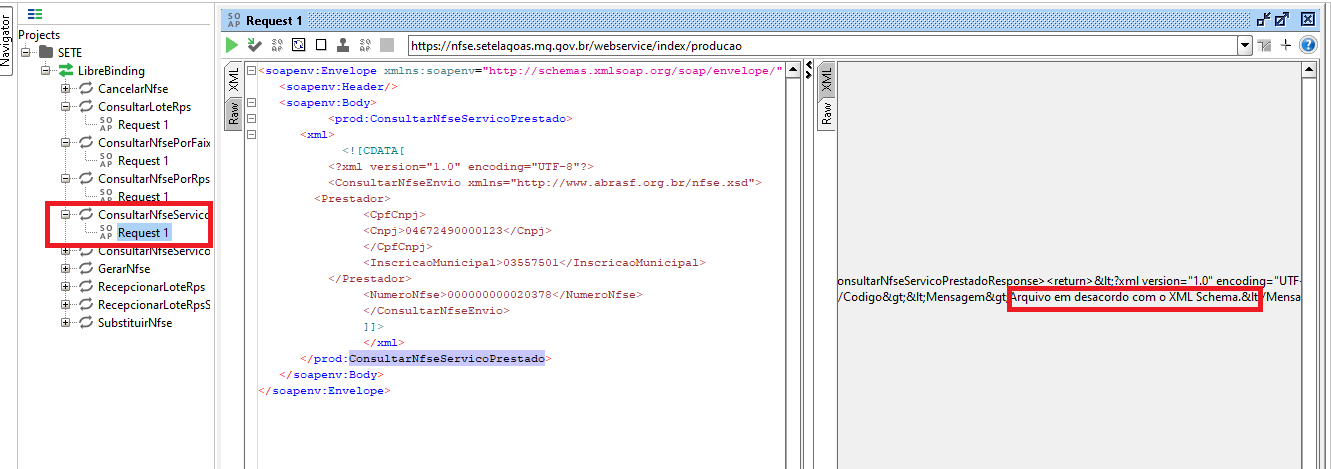Click the clone request person icon

point(343,45)
